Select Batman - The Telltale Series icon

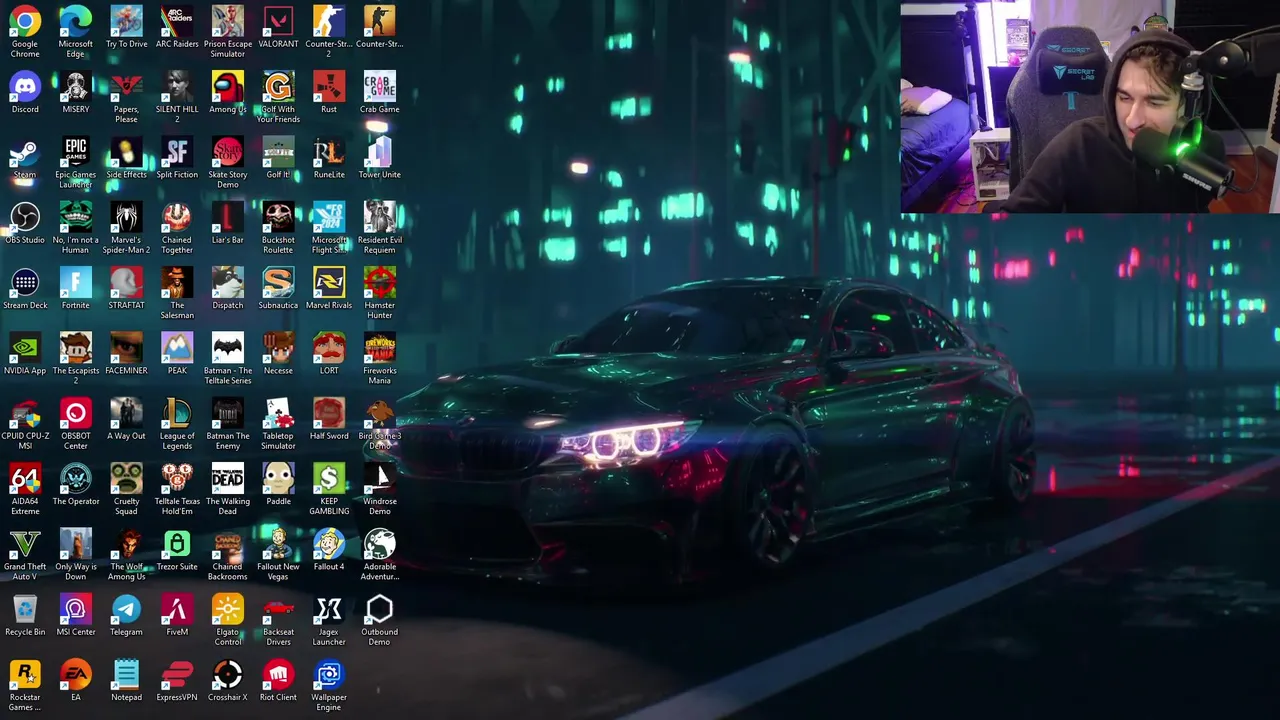(x=228, y=349)
